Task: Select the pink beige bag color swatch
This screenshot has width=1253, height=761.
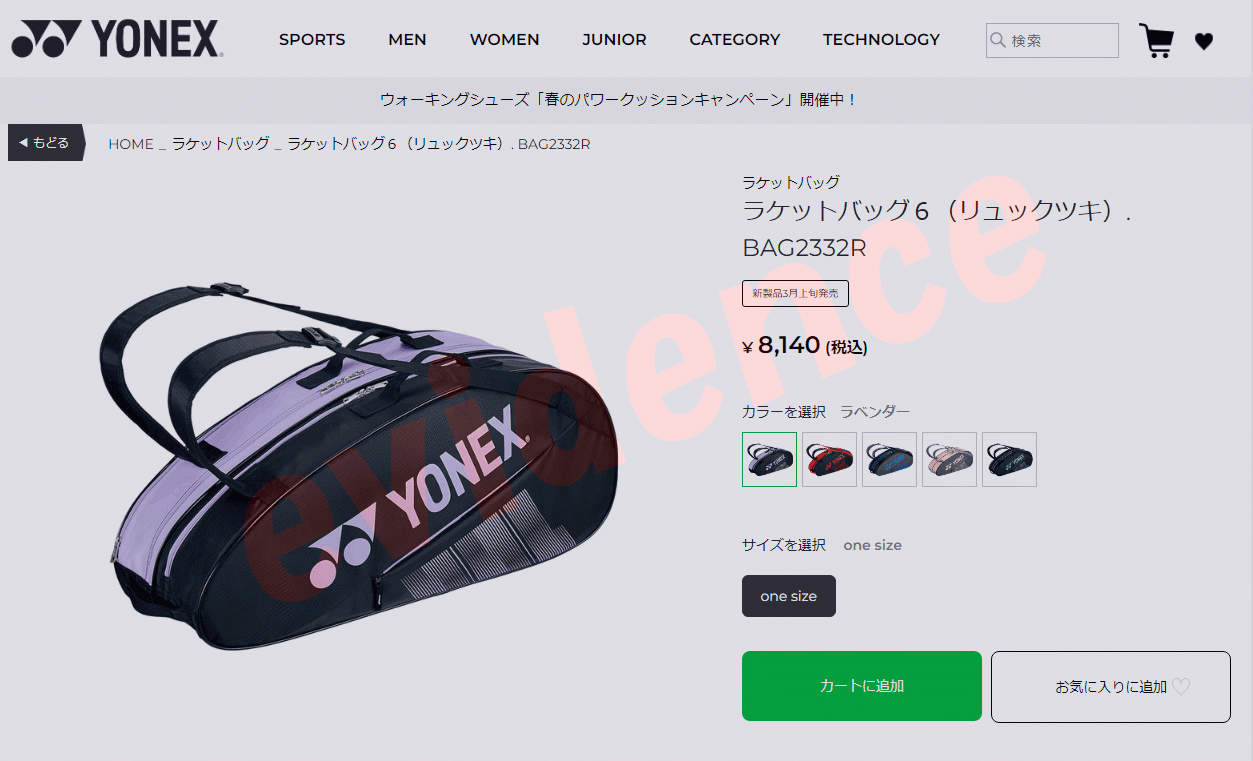Action: click(949, 459)
